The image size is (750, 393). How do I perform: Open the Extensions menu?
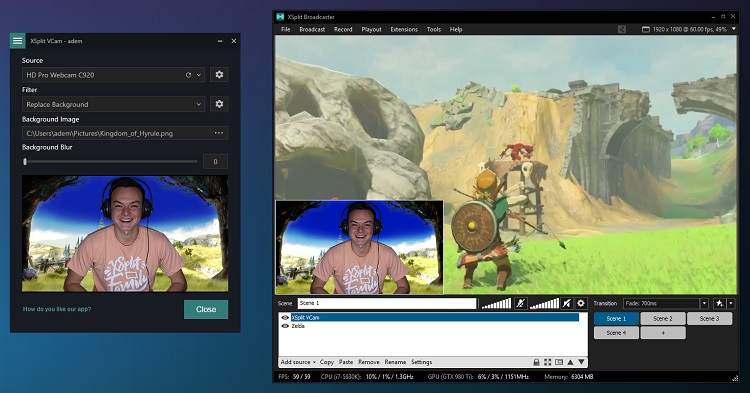point(404,29)
